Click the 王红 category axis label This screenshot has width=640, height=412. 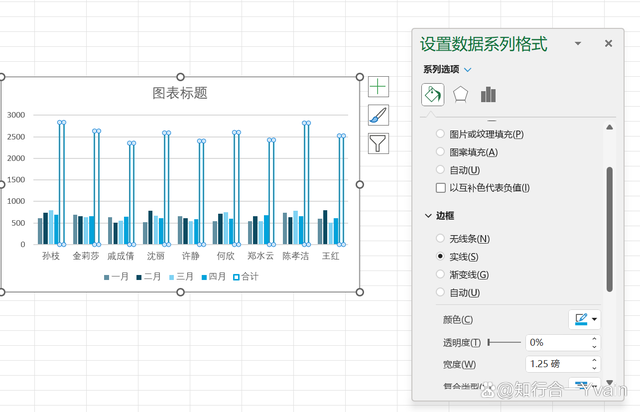pyautogui.click(x=331, y=256)
